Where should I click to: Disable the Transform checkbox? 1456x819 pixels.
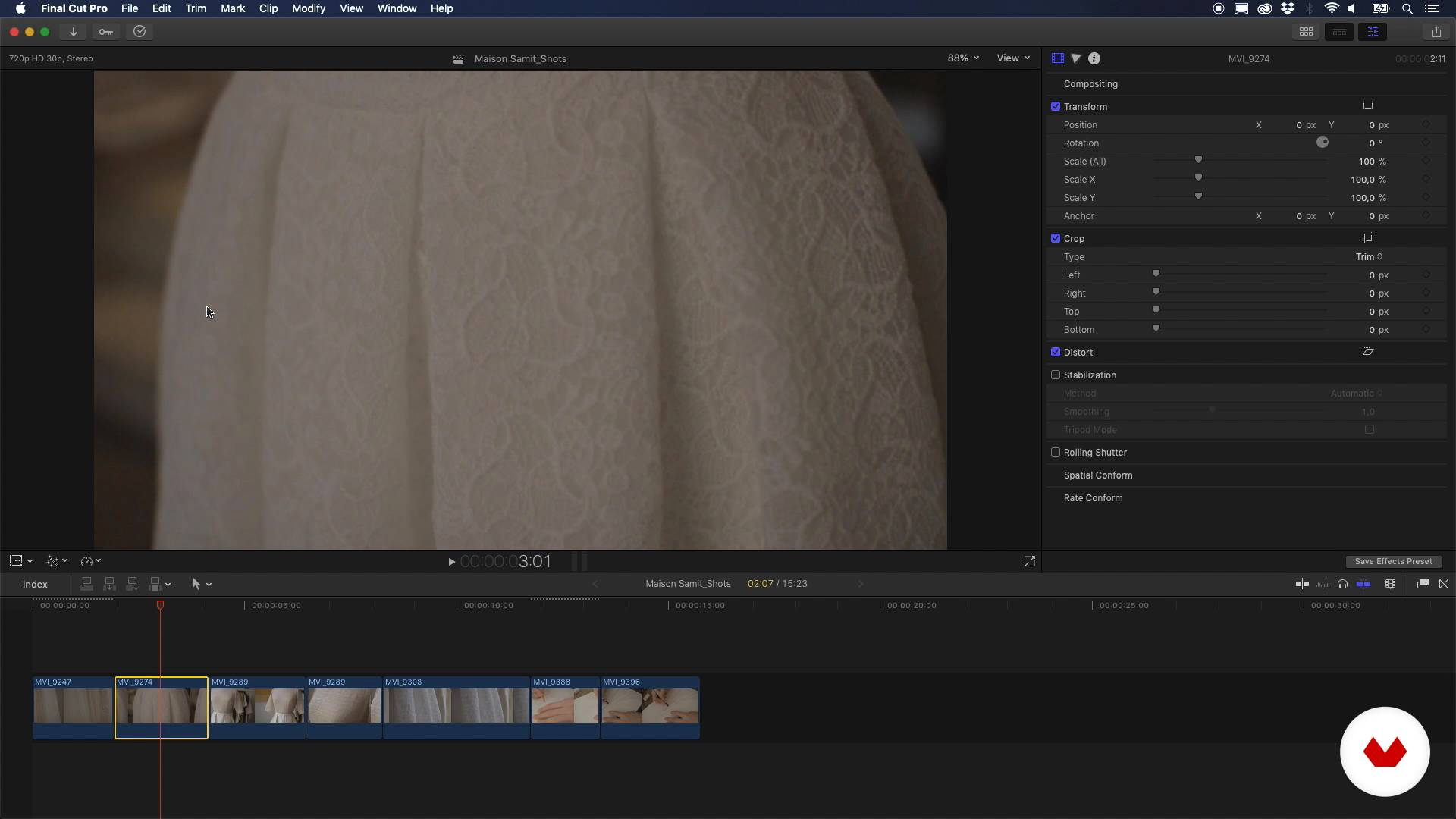1056,107
